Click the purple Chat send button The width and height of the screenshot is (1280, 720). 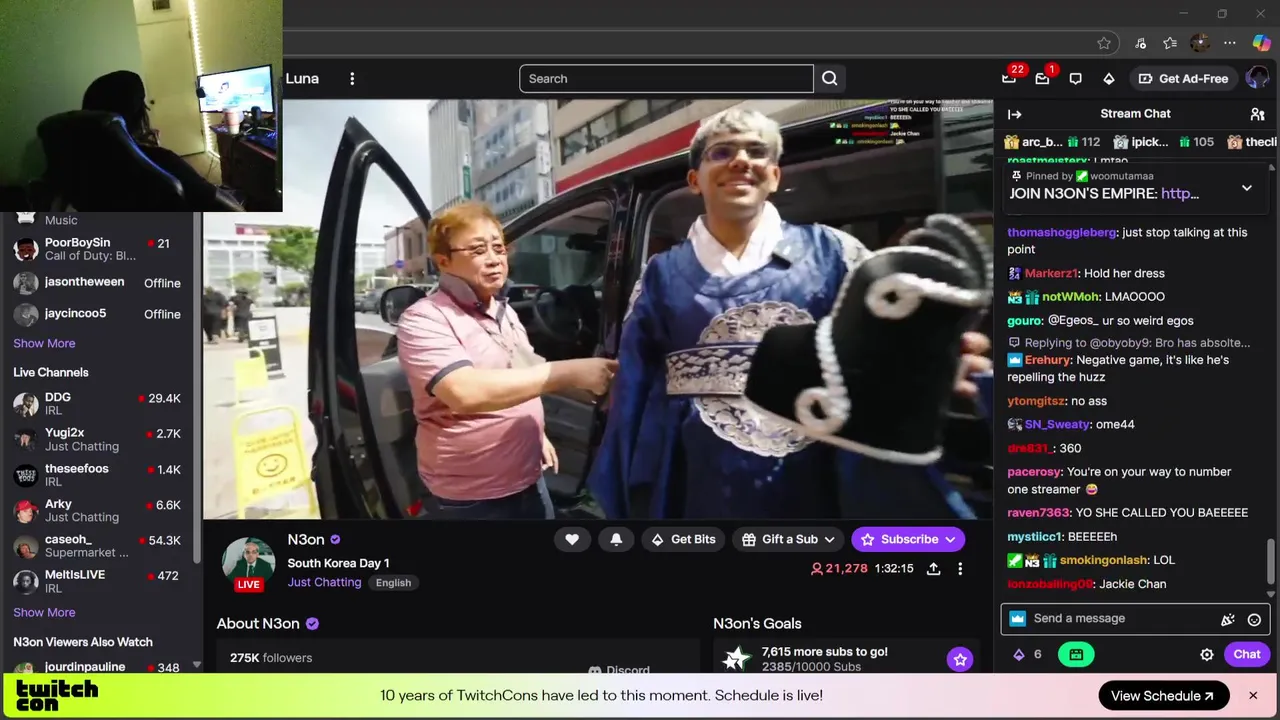pyautogui.click(x=1247, y=654)
